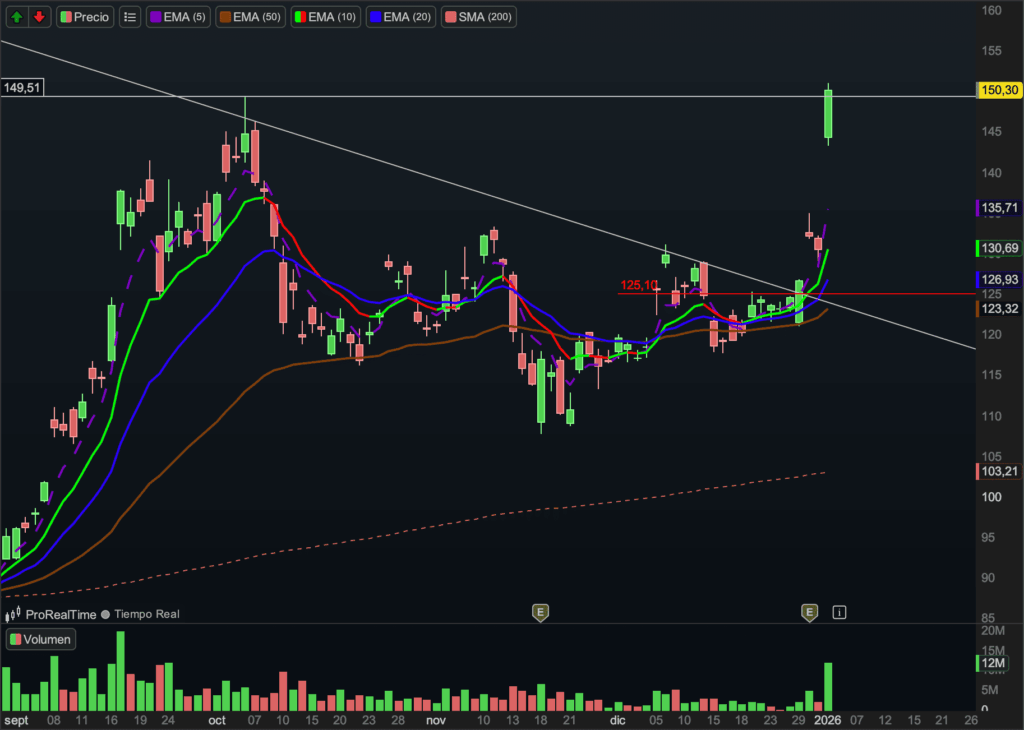Click the red 125,10 level label
The height and width of the screenshot is (730, 1024).
point(639,286)
